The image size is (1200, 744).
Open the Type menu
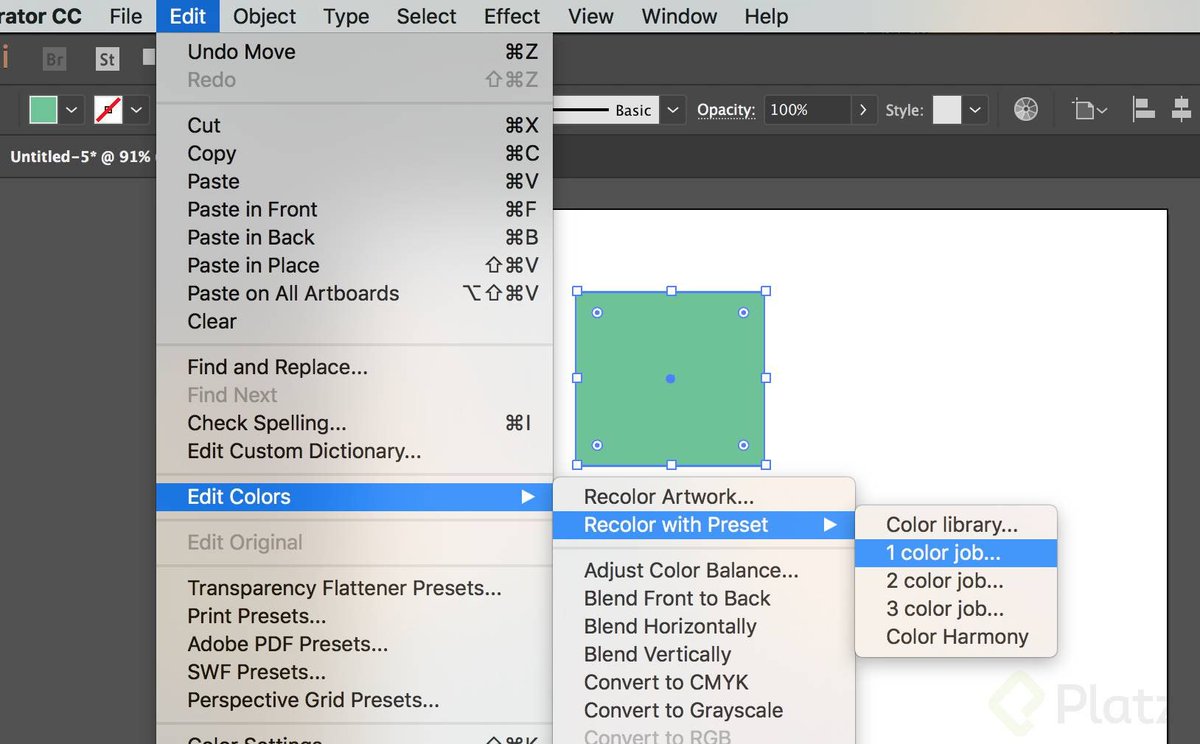[346, 16]
